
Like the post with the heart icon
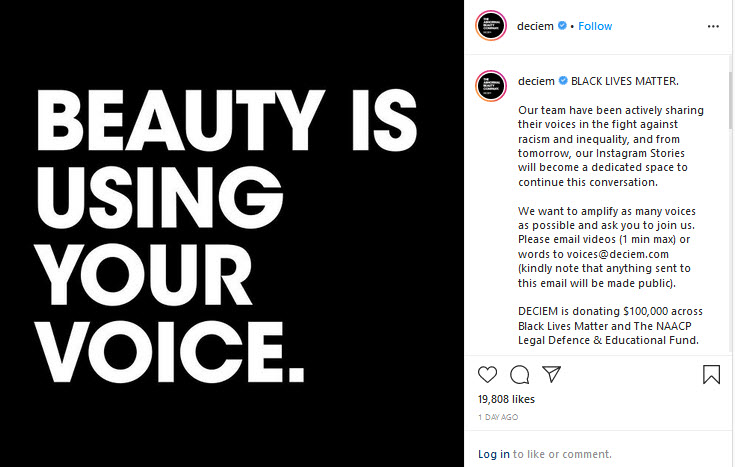pyautogui.click(x=488, y=374)
